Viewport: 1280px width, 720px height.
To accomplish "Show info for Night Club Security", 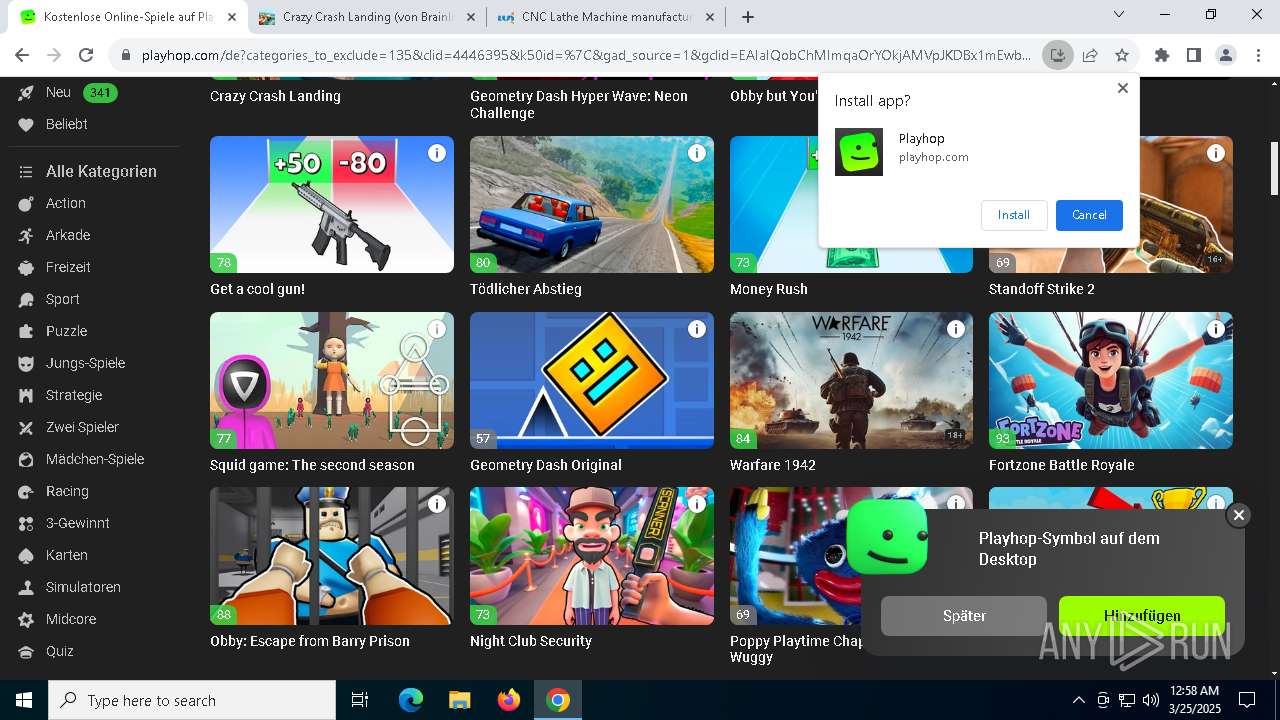I will coord(697,505).
